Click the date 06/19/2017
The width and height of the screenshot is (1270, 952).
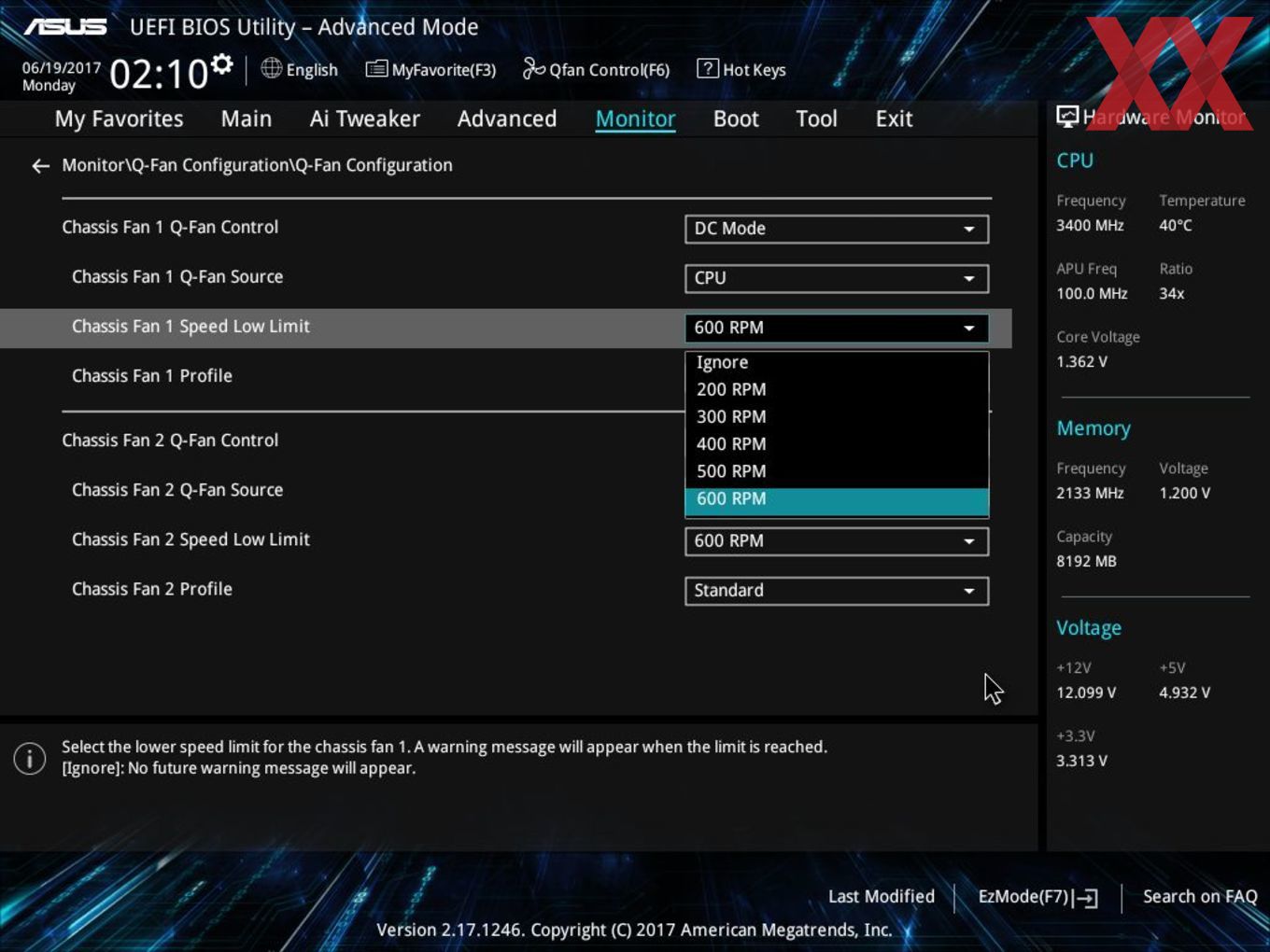[62, 68]
